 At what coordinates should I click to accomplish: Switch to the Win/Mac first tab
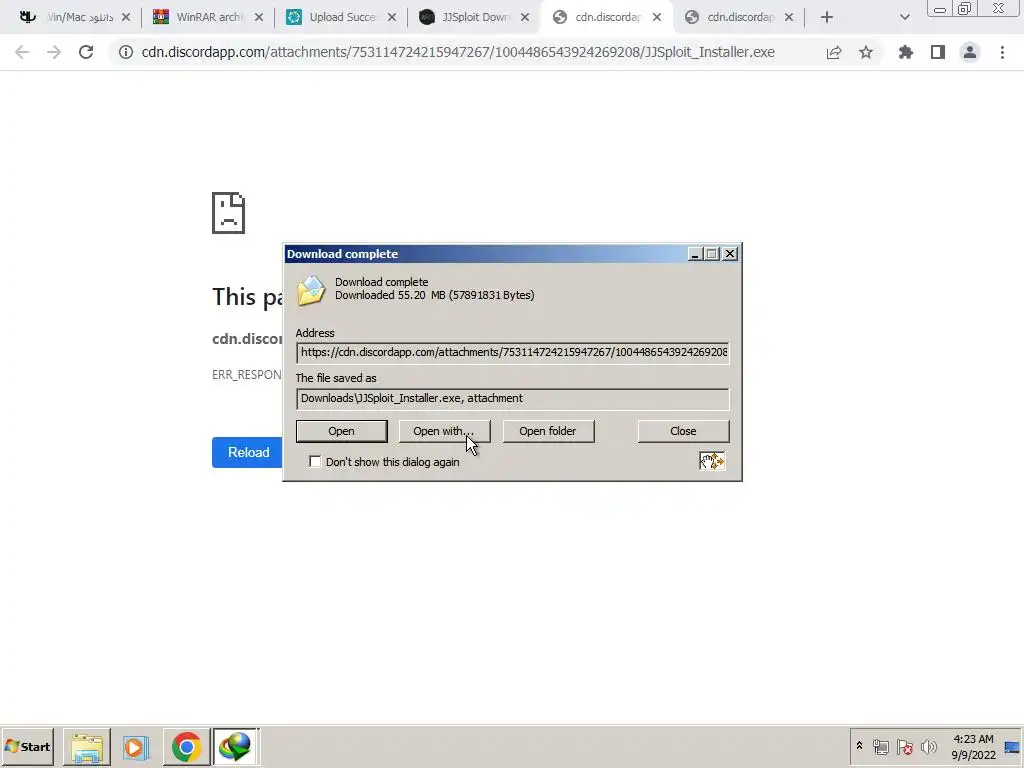pos(73,18)
